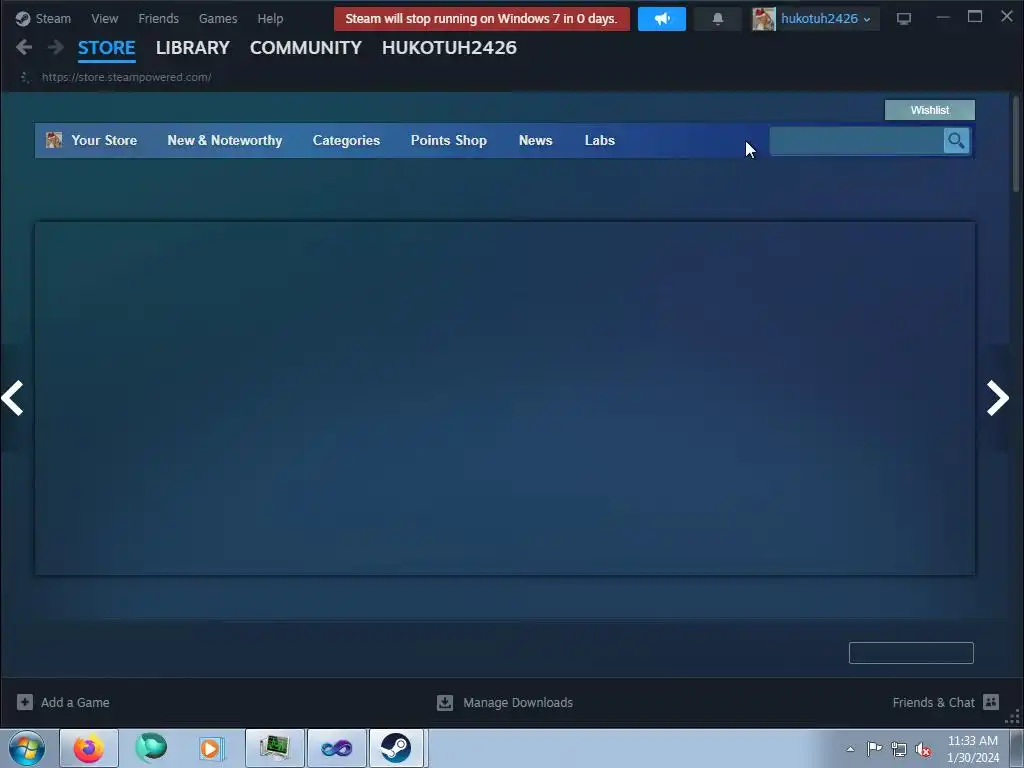Open the Labs link
Screen dimensions: 1024x768
coord(600,140)
